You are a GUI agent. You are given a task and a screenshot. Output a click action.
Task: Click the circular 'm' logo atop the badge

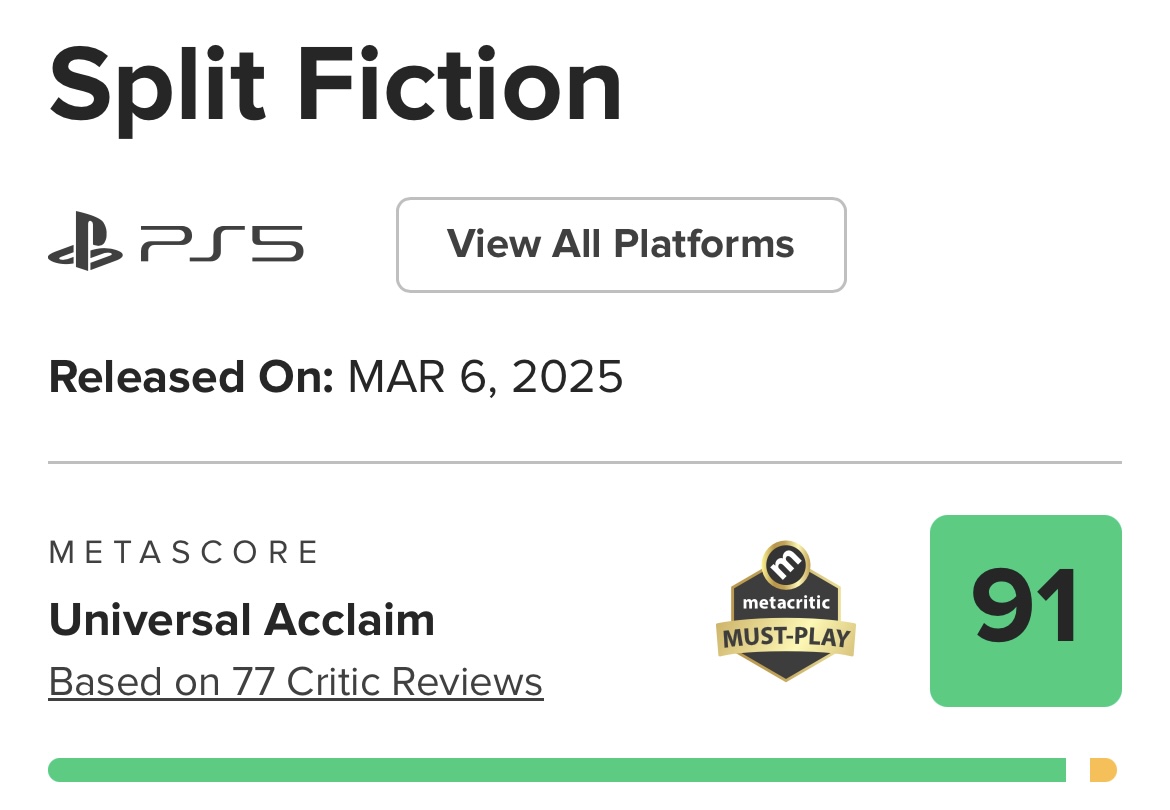click(x=786, y=565)
